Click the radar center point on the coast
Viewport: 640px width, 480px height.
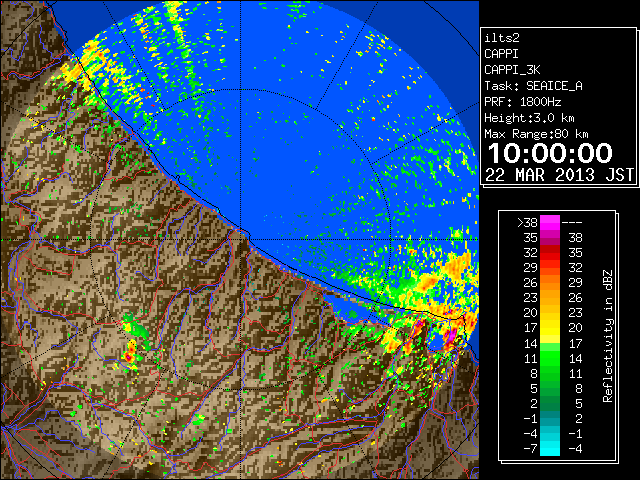(241, 240)
